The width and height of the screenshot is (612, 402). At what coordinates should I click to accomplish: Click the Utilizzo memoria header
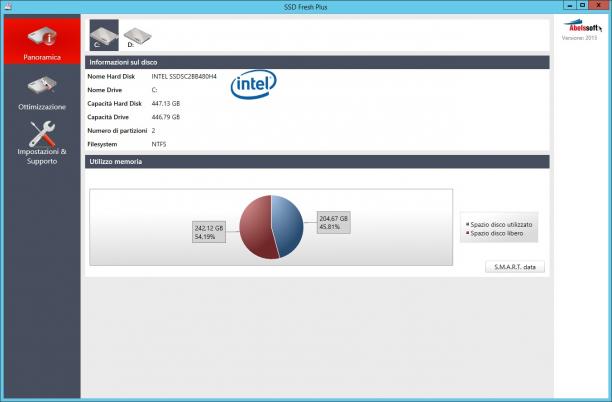[317, 162]
